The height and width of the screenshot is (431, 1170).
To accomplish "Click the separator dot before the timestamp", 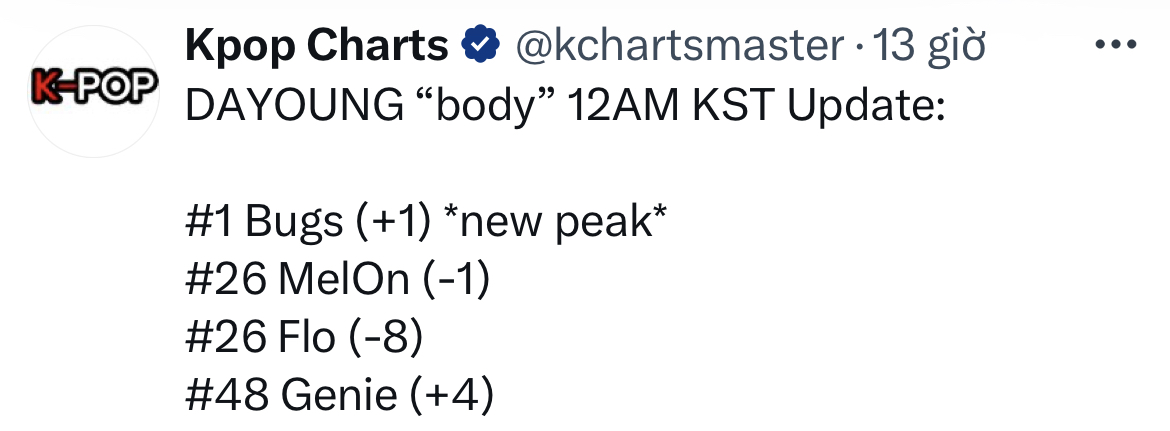I will [860, 46].
